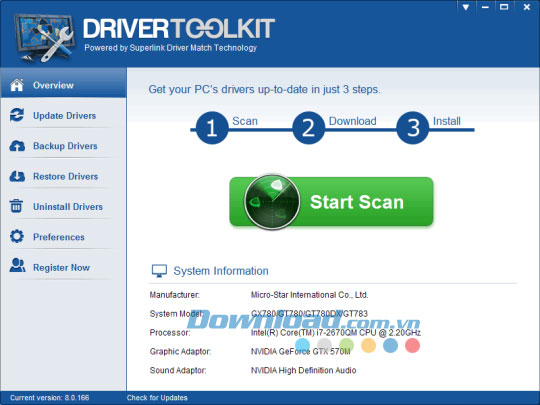Click the Graphic Adaptor label
Image resolution: width=540 pixels, height=405 pixels.
click(x=180, y=352)
